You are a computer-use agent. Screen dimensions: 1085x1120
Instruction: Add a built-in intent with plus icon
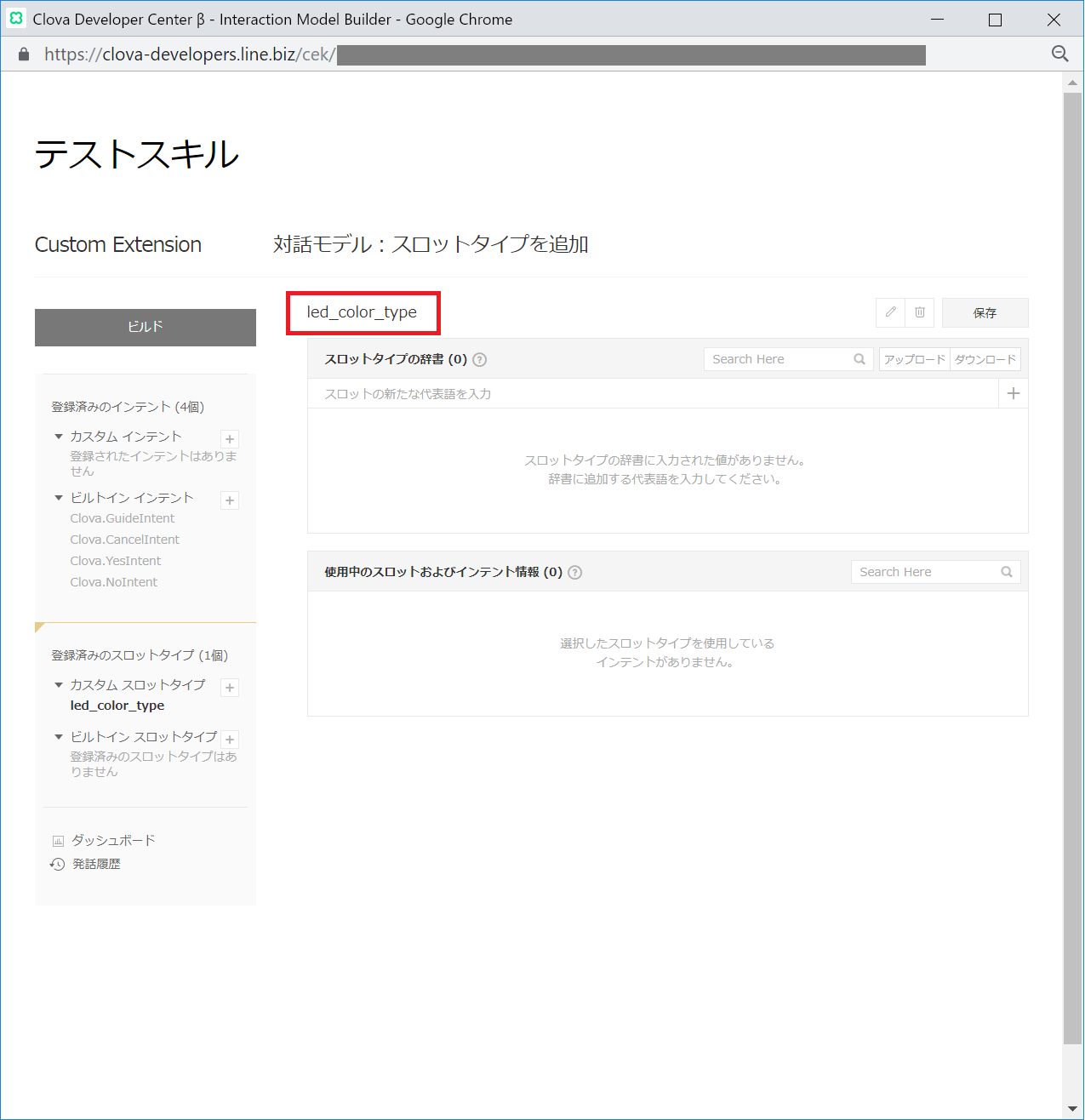230,500
